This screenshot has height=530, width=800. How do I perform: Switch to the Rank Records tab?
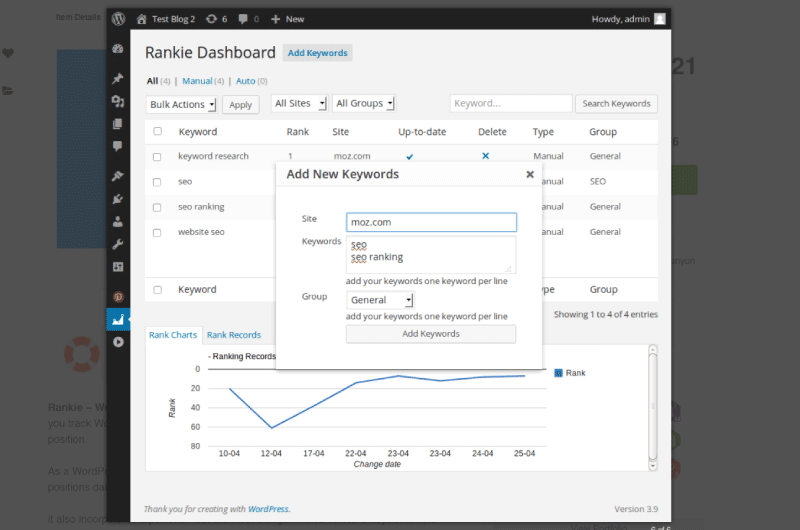tap(234, 335)
